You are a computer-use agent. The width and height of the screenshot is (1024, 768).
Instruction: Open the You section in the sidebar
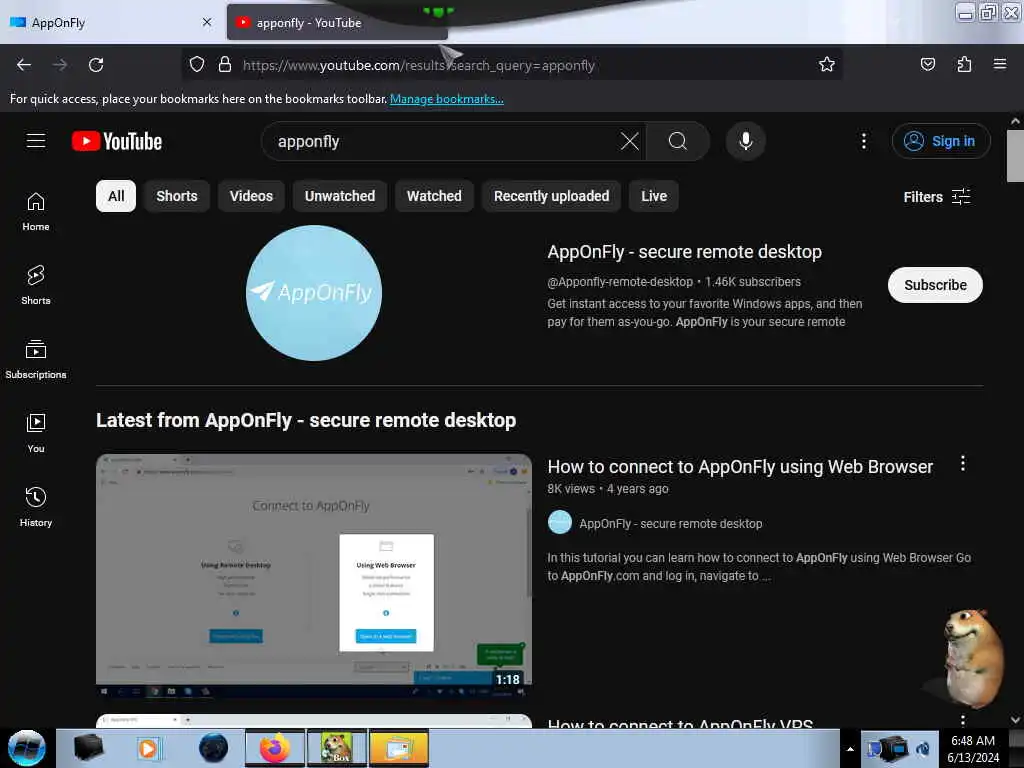click(x=36, y=433)
